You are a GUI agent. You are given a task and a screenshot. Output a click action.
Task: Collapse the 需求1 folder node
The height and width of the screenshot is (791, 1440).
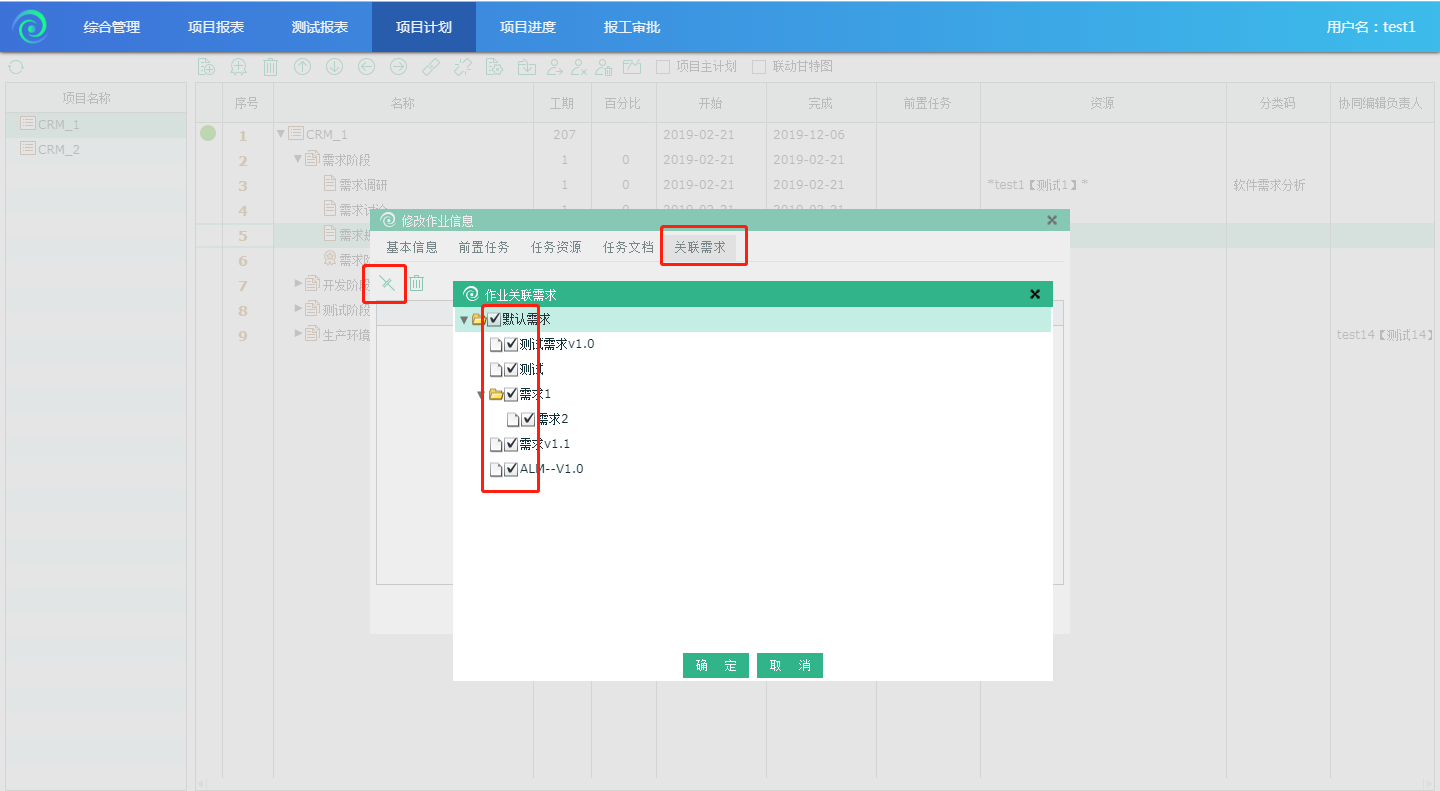point(481,395)
